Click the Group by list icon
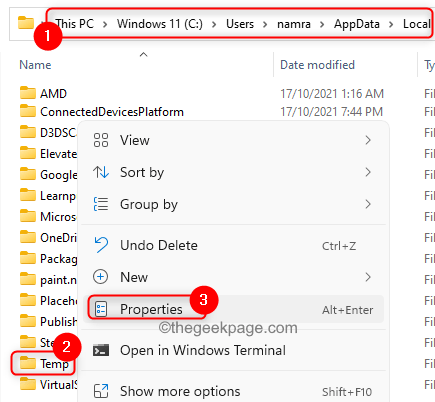Image resolution: width=435 pixels, height=402 pixels. [x=101, y=204]
